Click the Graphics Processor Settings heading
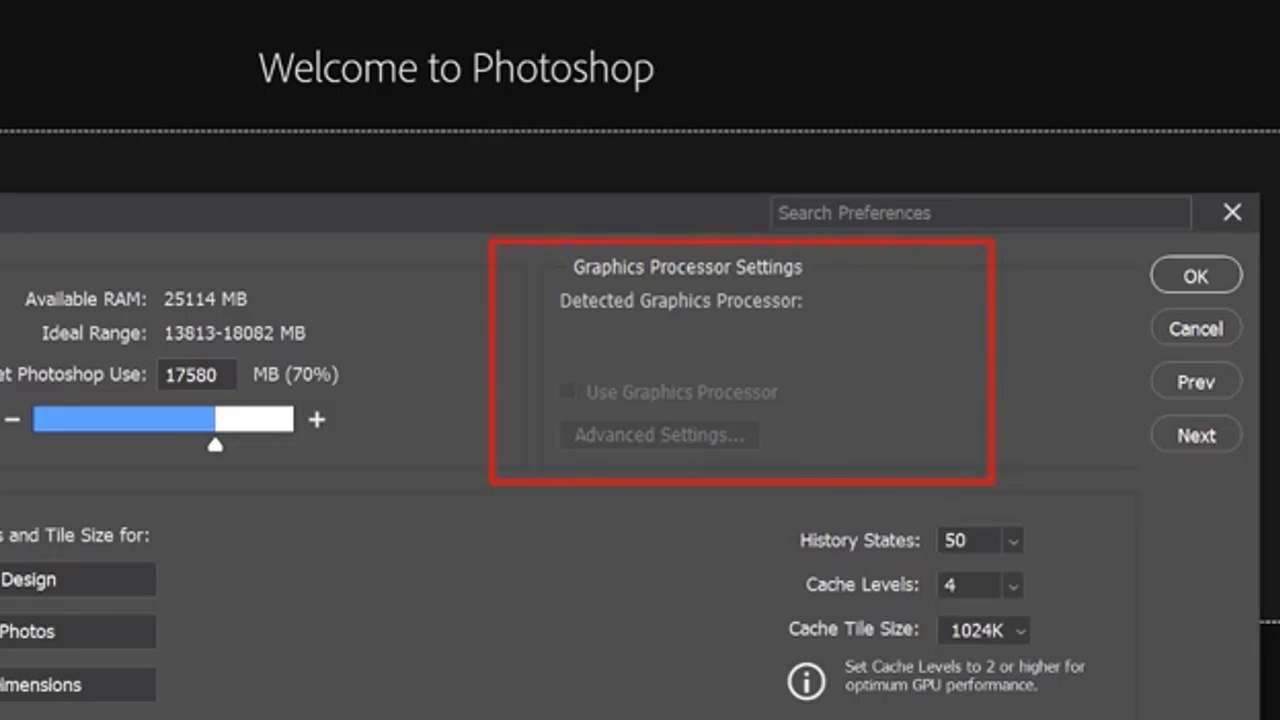The image size is (1280, 720). coord(687,267)
